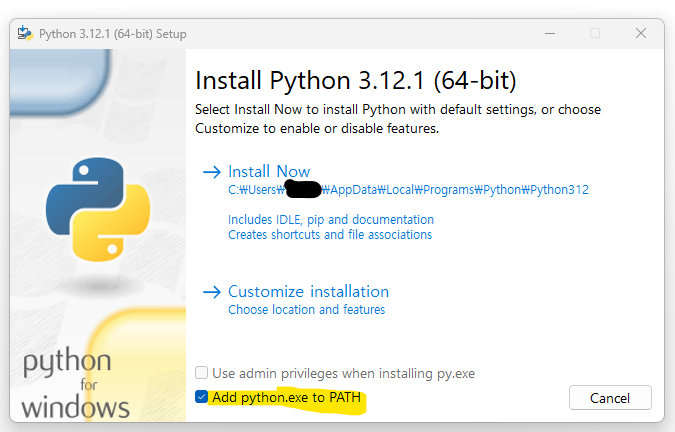
Task: Click 'Includes IDLE, pip and documentation' text
Action: pyautogui.click(x=331, y=220)
